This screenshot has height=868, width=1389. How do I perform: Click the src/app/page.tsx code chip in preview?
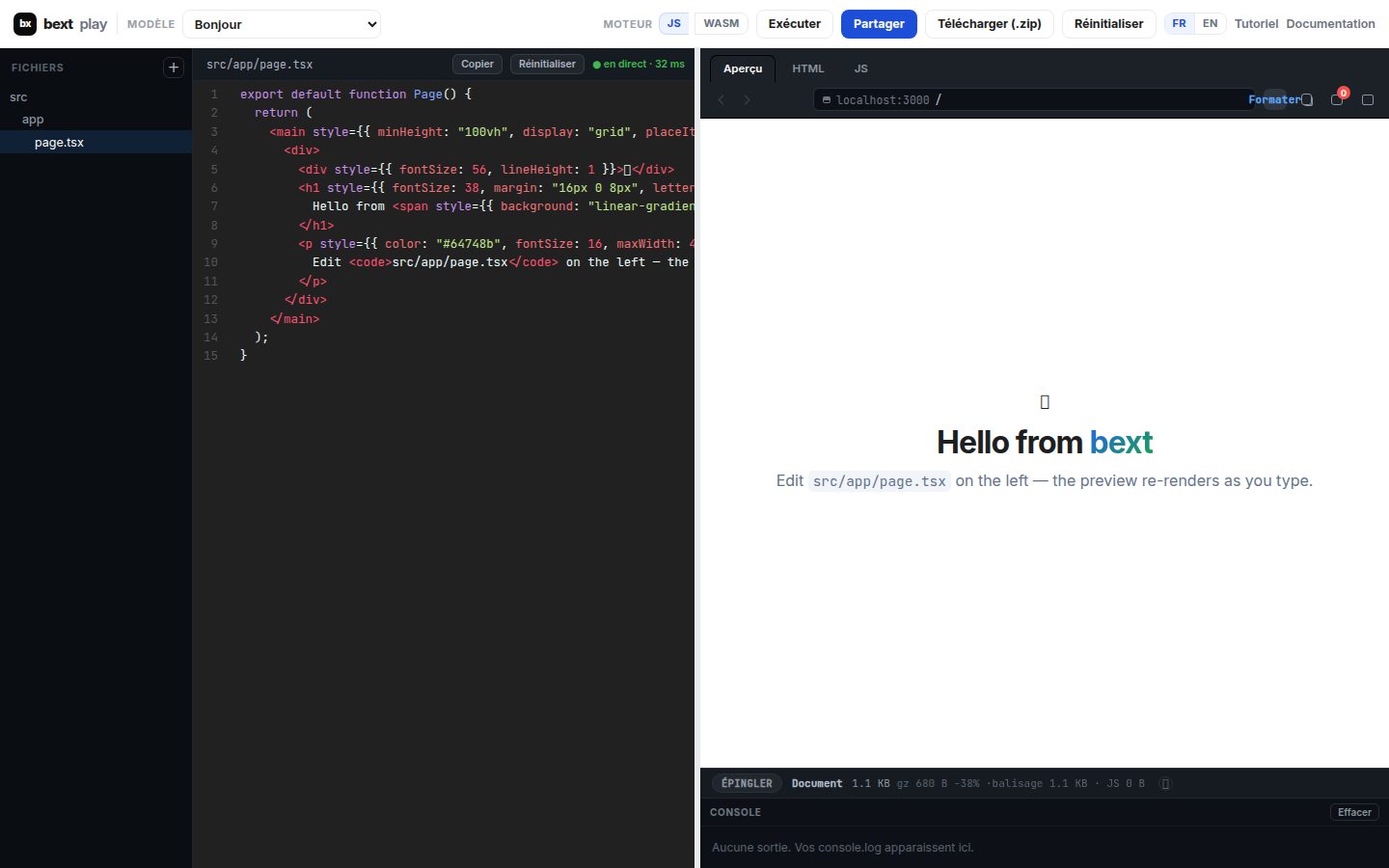point(880,481)
